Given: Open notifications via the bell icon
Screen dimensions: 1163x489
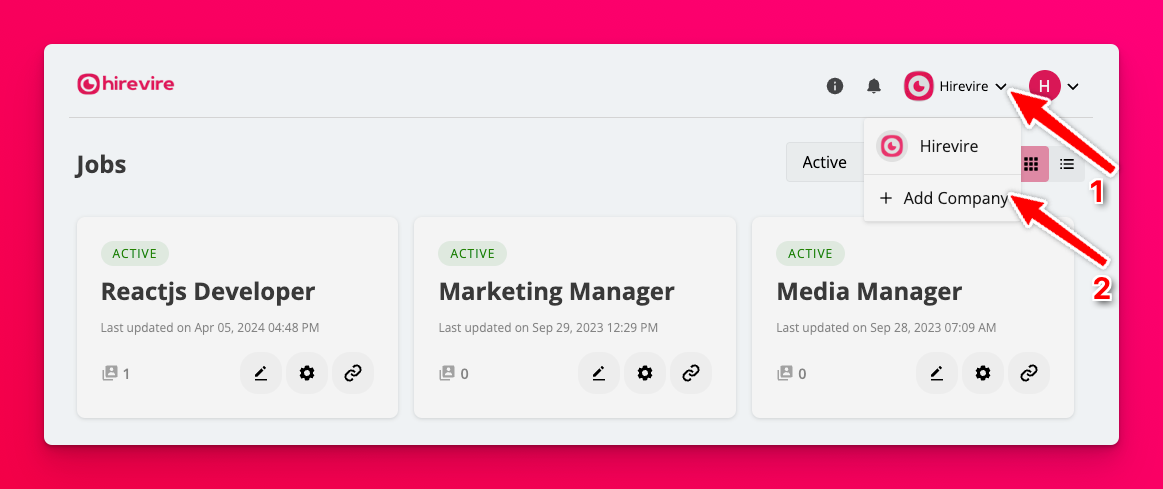Looking at the screenshot, I should (x=874, y=86).
